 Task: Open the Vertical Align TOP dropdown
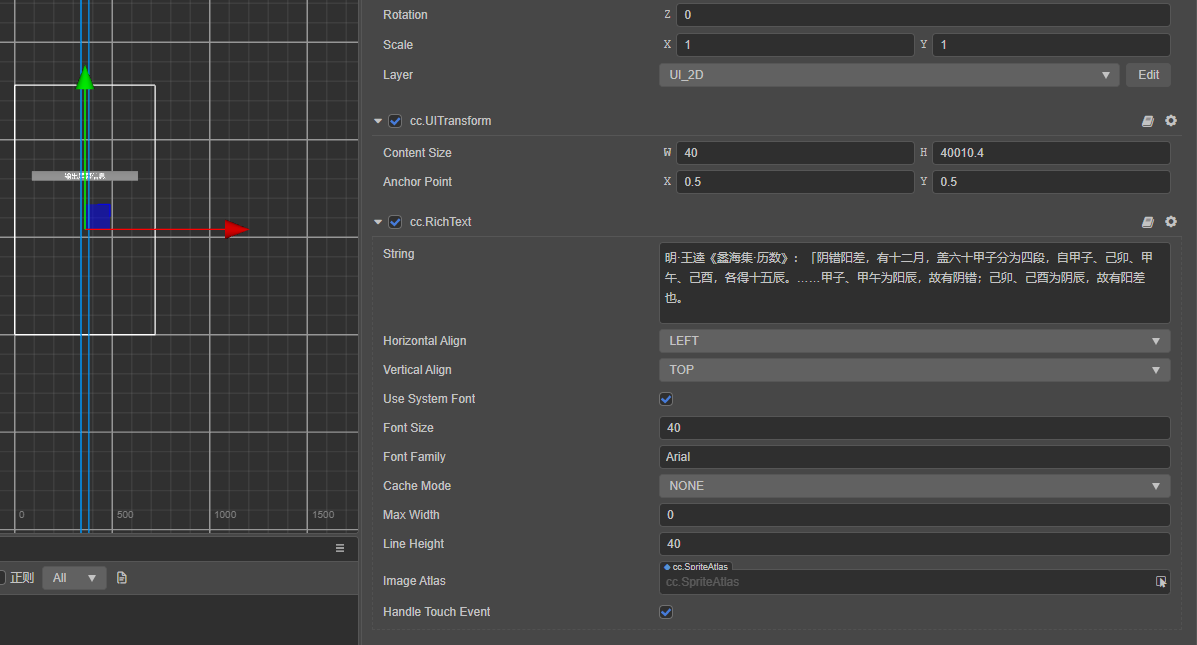(915, 370)
